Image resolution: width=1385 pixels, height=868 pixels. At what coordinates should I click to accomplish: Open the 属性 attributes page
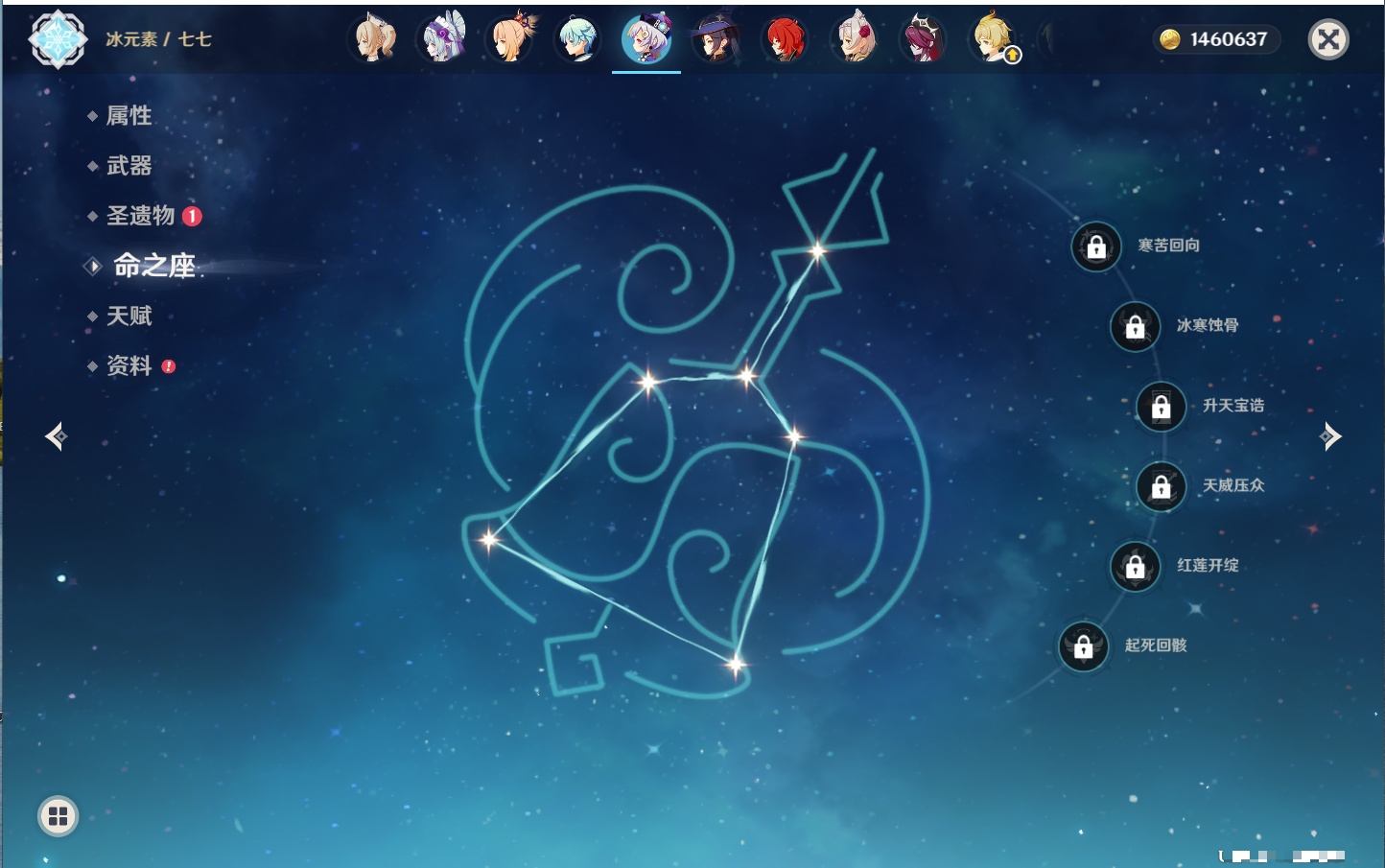(x=129, y=116)
